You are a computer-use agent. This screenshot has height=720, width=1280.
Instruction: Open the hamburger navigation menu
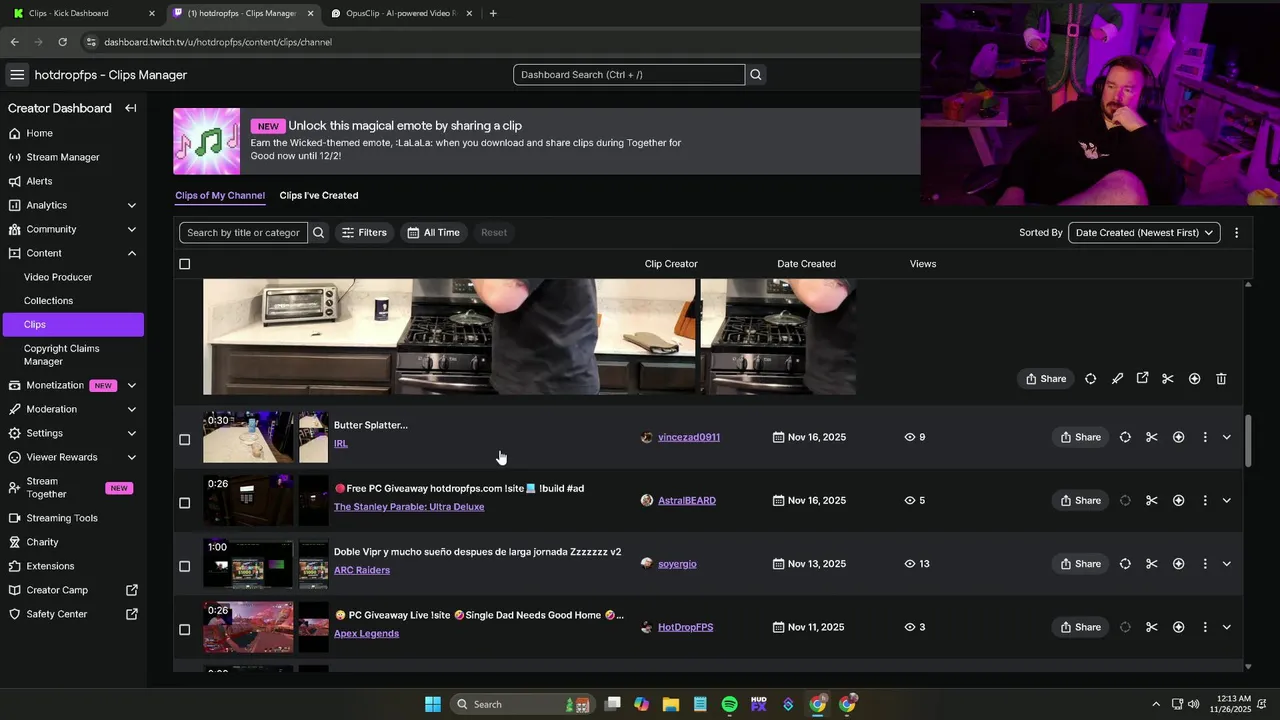(17, 75)
